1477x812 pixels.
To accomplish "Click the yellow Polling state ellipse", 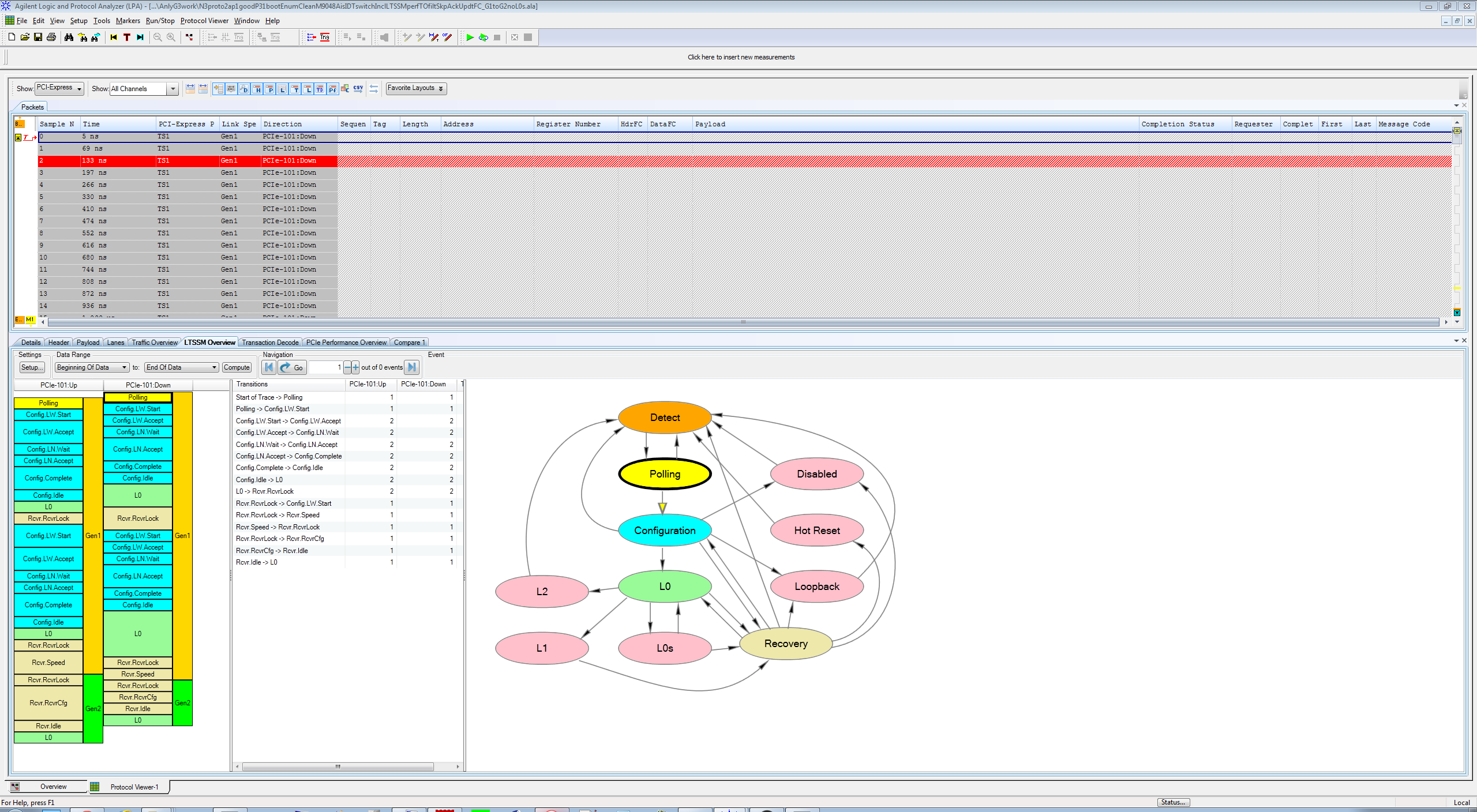I will click(x=665, y=474).
